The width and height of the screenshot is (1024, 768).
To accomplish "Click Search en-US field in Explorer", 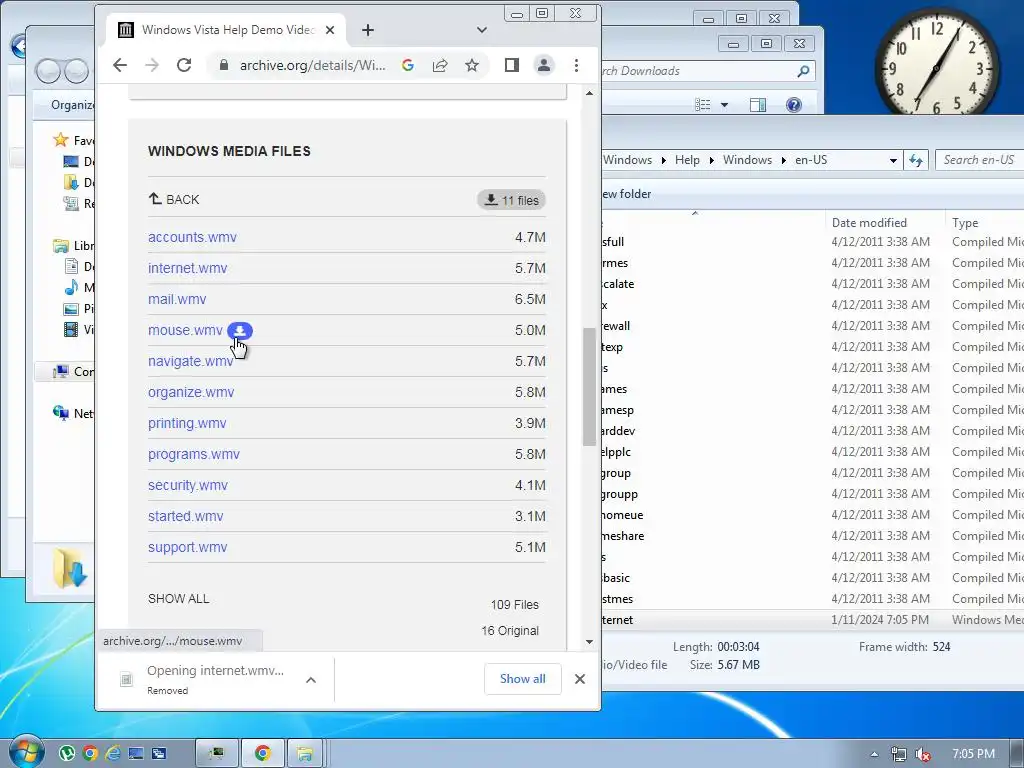I will 980,160.
